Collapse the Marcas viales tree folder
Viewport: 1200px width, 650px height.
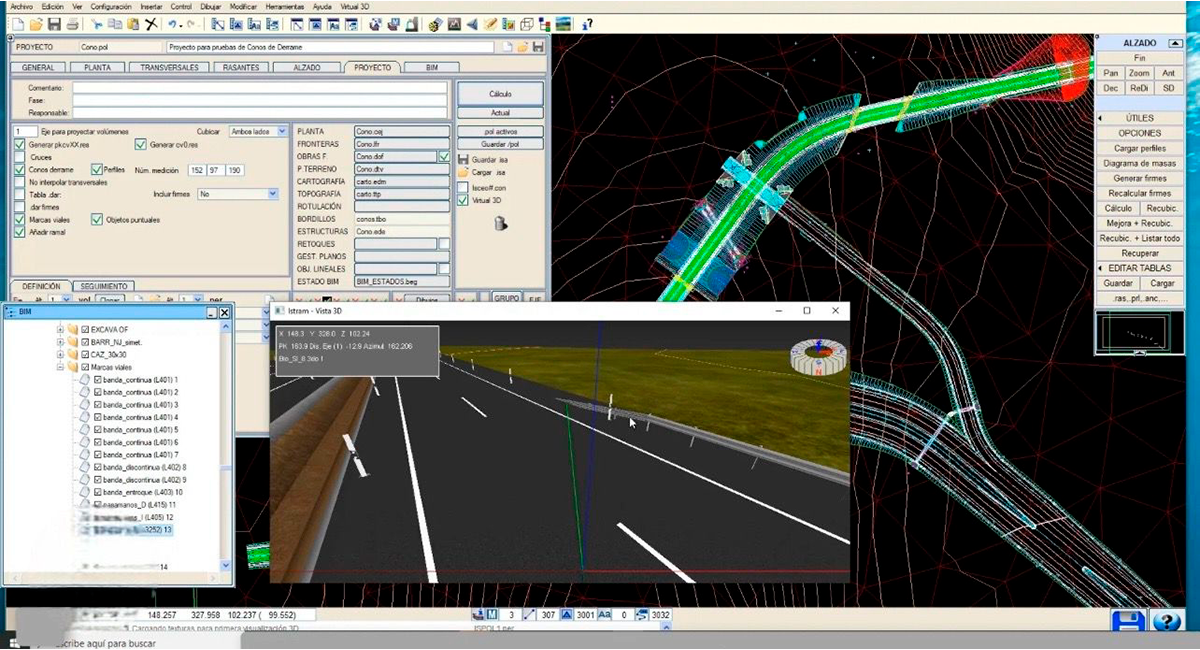coord(61,367)
